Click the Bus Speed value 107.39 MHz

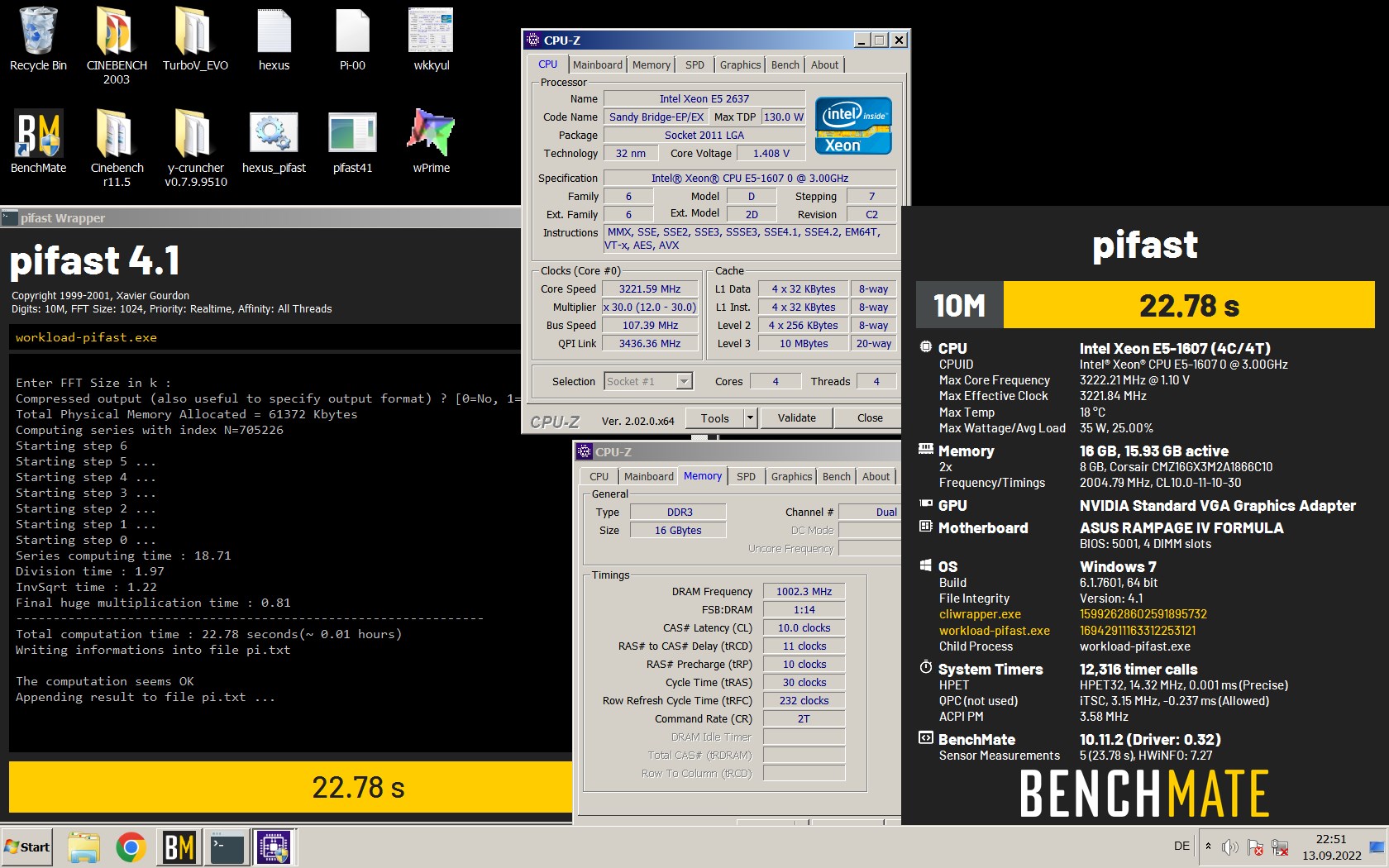650,325
